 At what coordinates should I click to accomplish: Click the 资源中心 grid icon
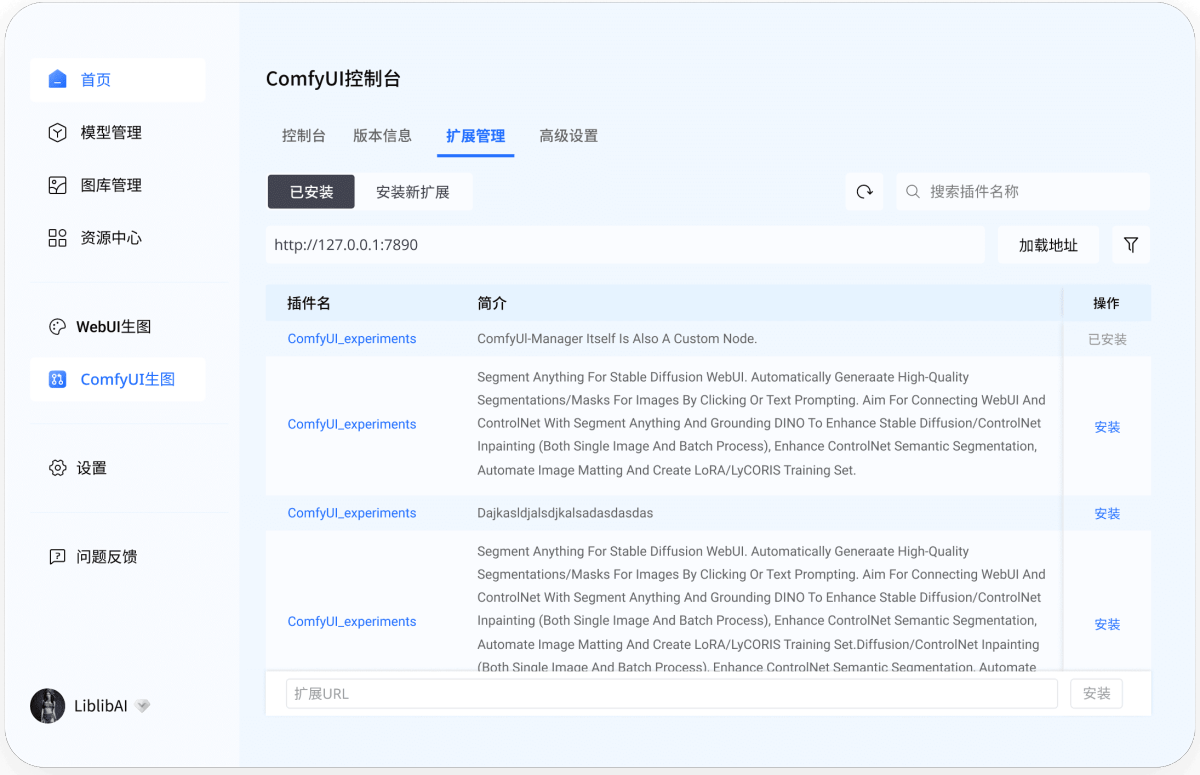pyautogui.click(x=58, y=238)
